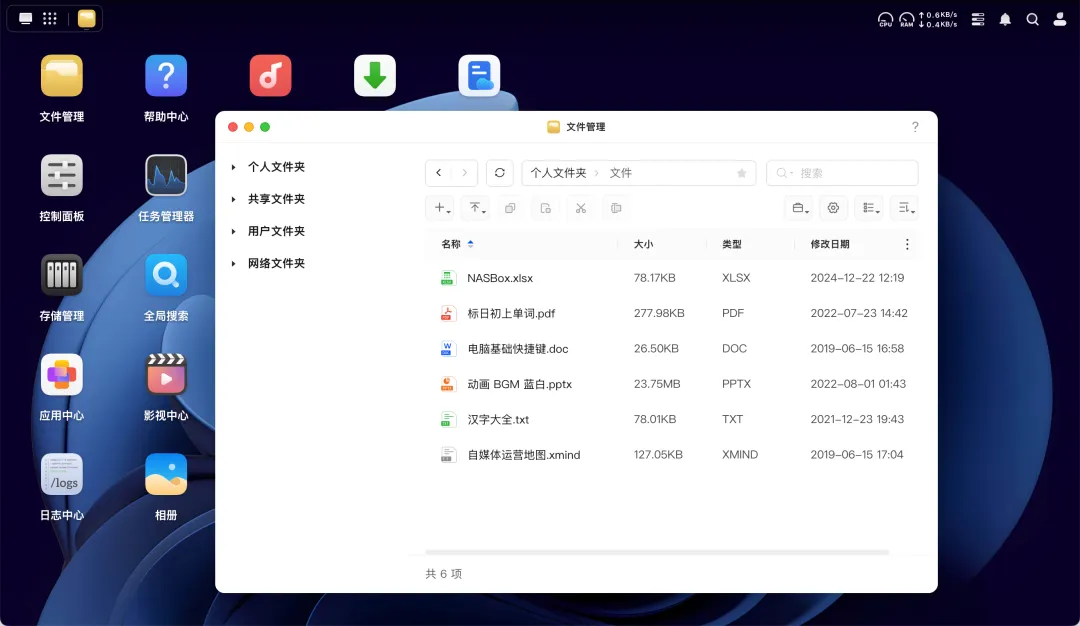Click the paste toolbar icon

[x=546, y=208]
